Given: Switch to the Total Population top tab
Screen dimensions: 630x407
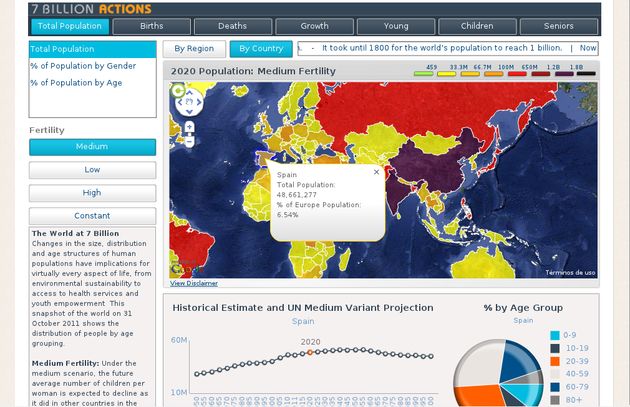Looking at the screenshot, I should 70,26.
